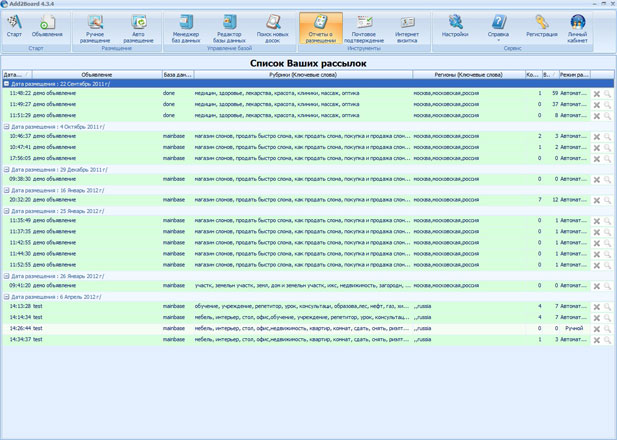Delete the 11:51:29 mailing row
Viewport: 617px width, 440px height.
[x=597, y=116]
